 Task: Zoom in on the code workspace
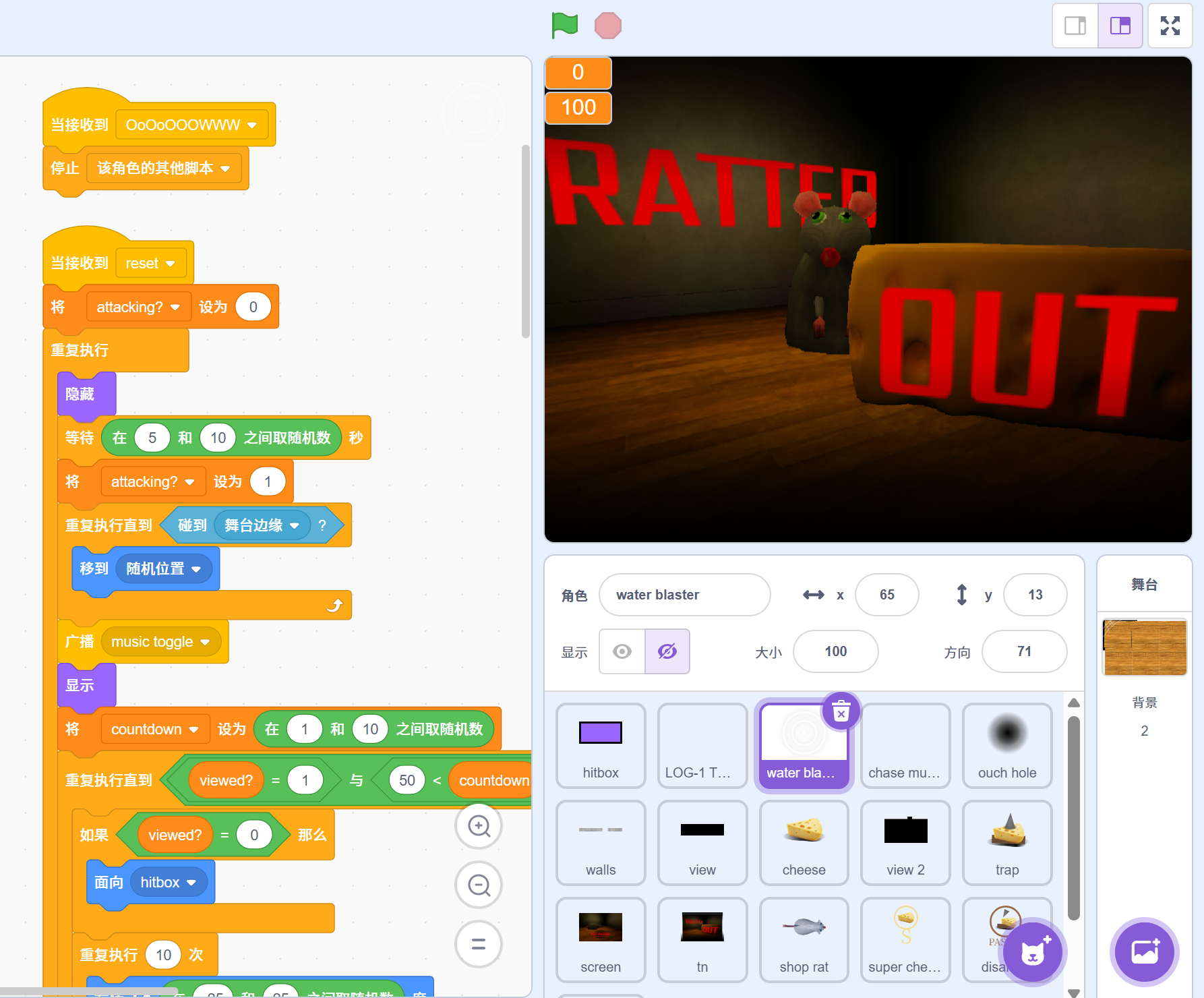(479, 826)
